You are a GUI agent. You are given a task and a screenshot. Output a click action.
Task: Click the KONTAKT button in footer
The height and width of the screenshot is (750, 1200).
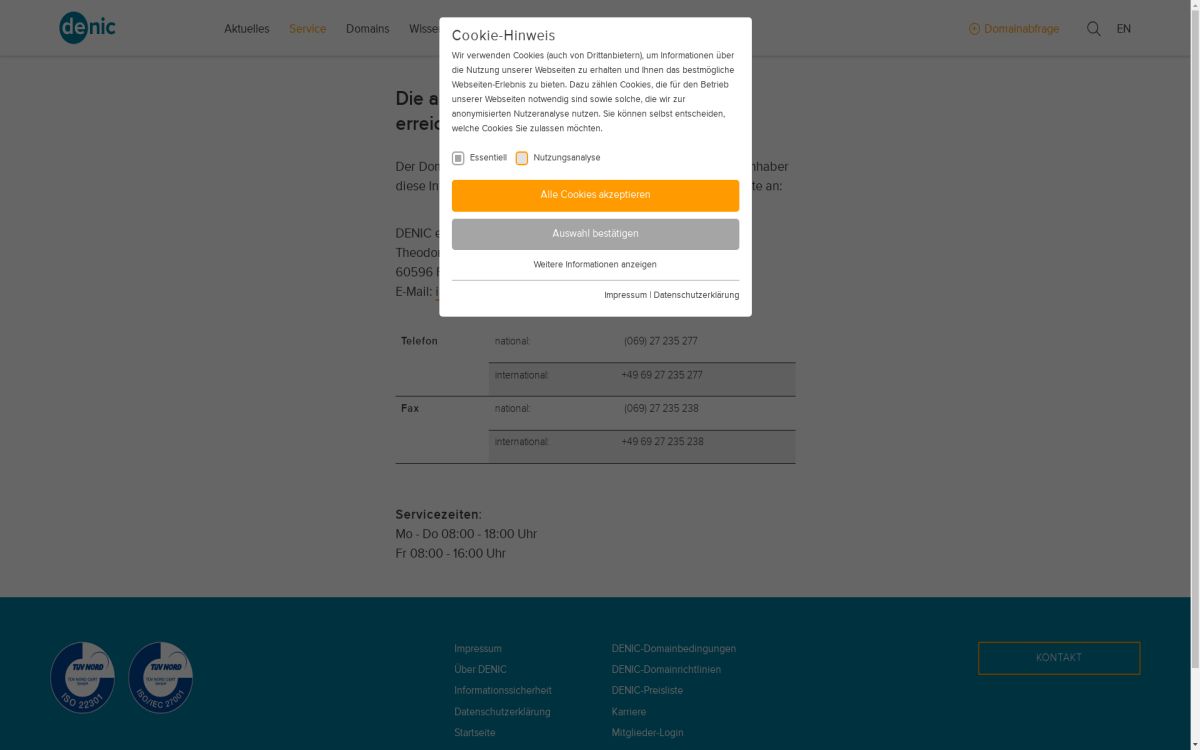coord(1058,658)
